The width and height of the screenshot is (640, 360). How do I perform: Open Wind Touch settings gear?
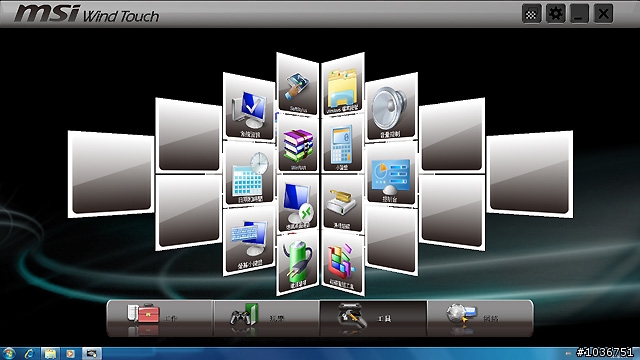pyautogui.click(x=556, y=14)
